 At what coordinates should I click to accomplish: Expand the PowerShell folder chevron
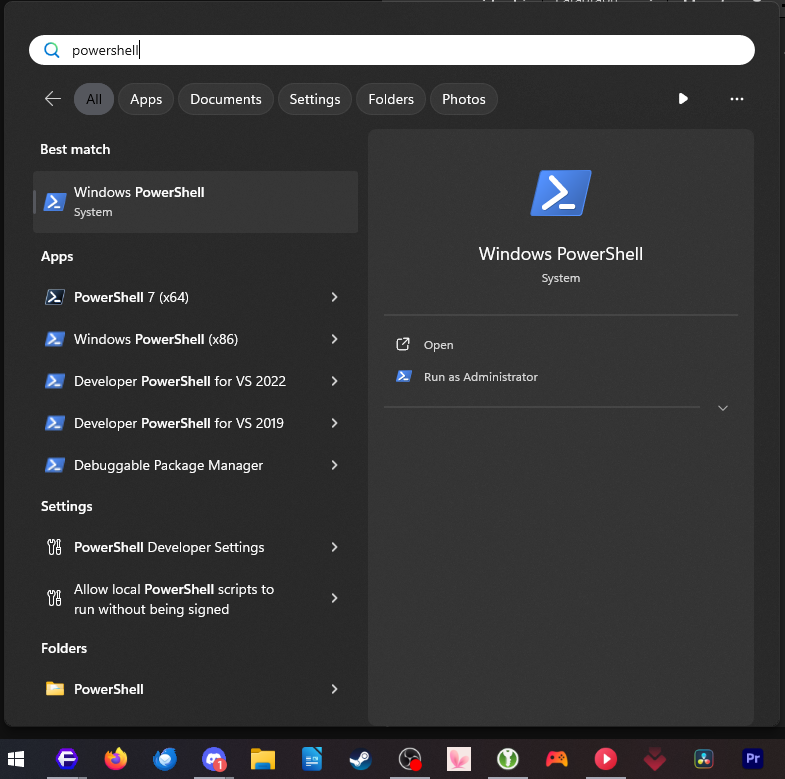coord(334,689)
